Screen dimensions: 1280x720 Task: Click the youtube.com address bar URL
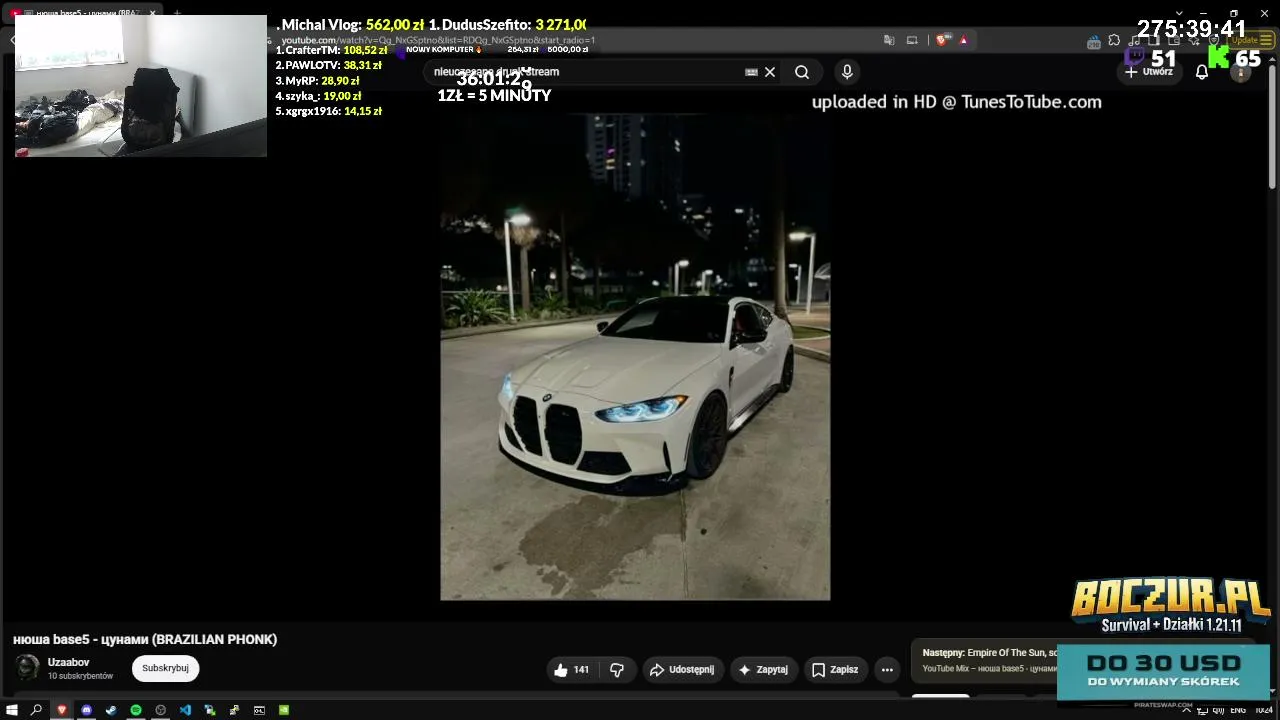point(438,41)
